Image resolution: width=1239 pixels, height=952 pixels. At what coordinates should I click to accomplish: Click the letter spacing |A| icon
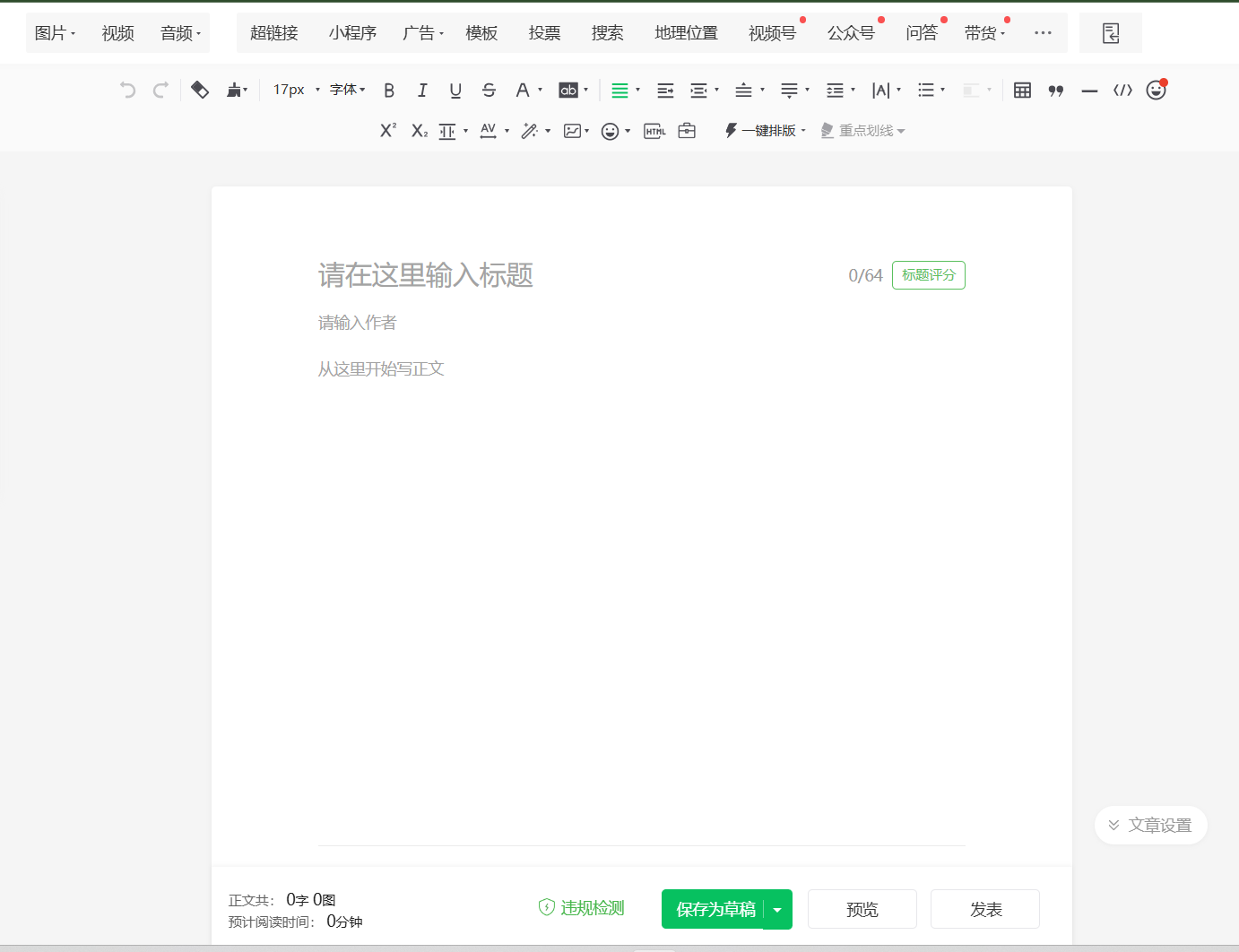coord(881,90)
